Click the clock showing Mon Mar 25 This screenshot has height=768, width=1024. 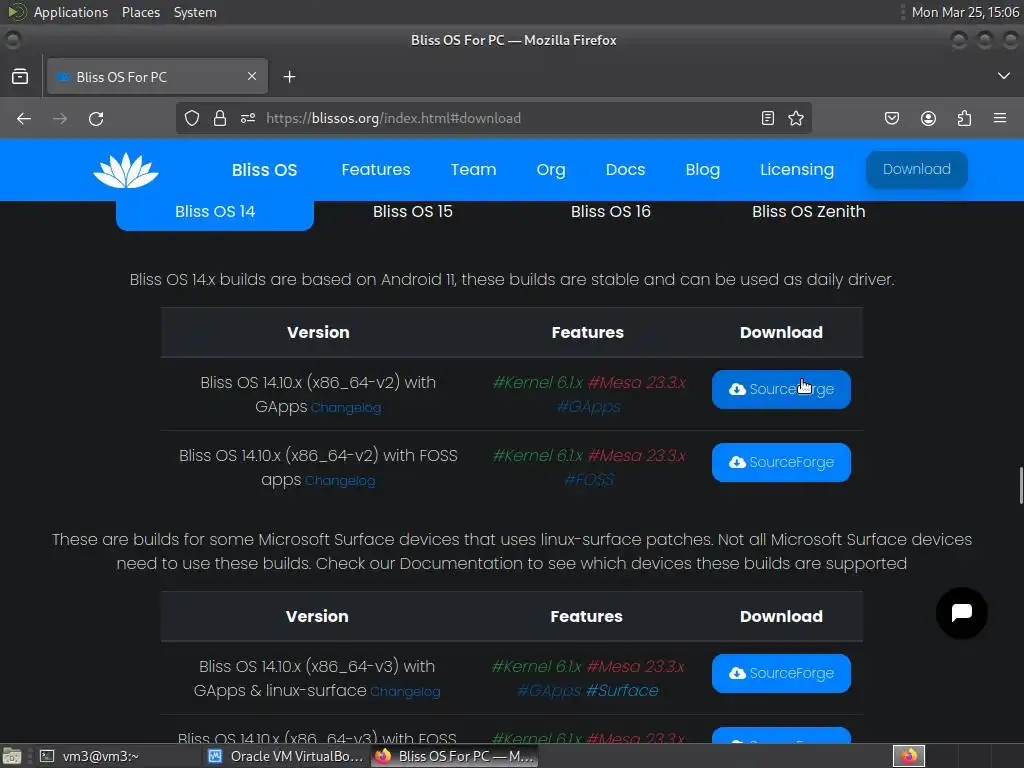pyautogui.click(x=965, y=12)
